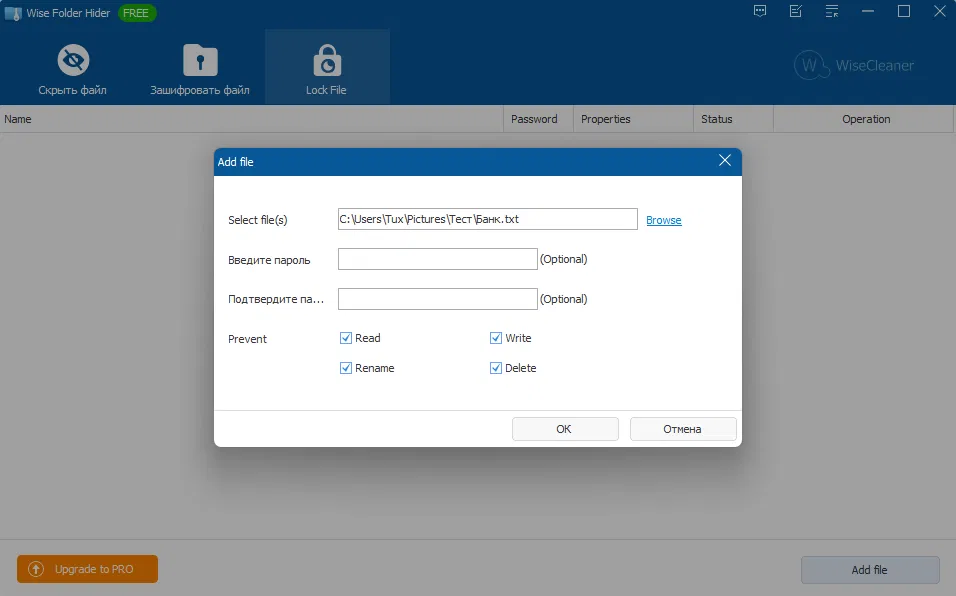Viewport: 956px width, 596px height.
Task: Sort by the Name column header
Action: [x=251, y=119]
